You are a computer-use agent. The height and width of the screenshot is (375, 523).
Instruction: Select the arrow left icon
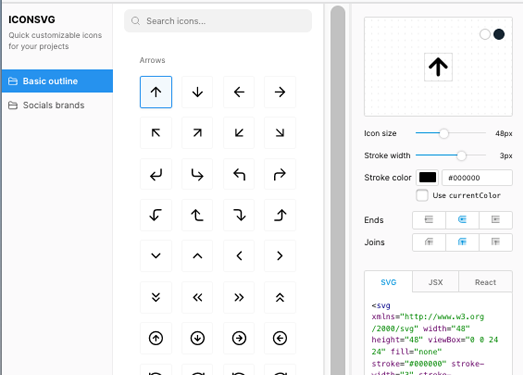click(x=238, y=92)
